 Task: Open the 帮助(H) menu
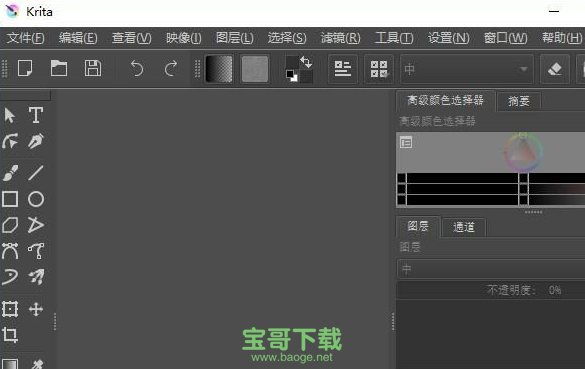[562, 38]
